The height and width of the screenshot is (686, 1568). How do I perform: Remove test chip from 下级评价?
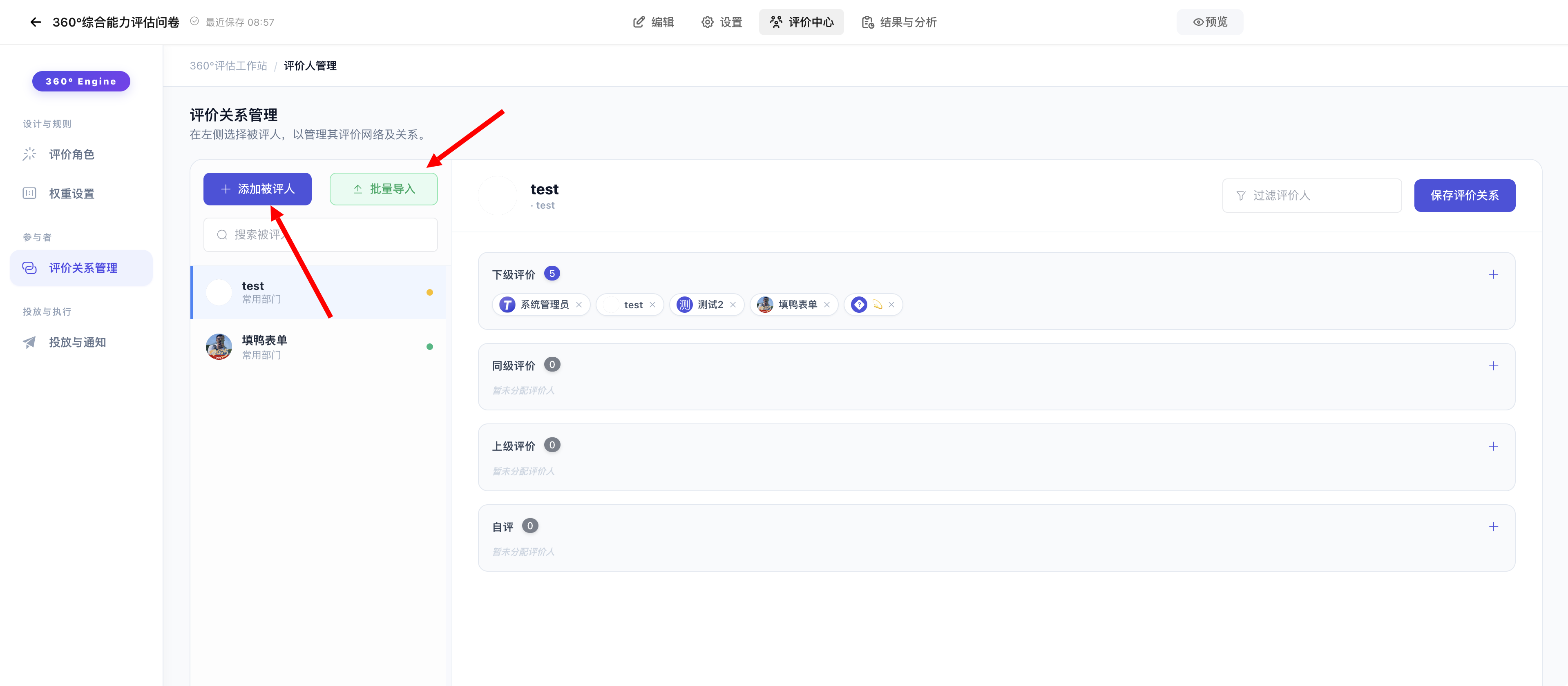652,305
